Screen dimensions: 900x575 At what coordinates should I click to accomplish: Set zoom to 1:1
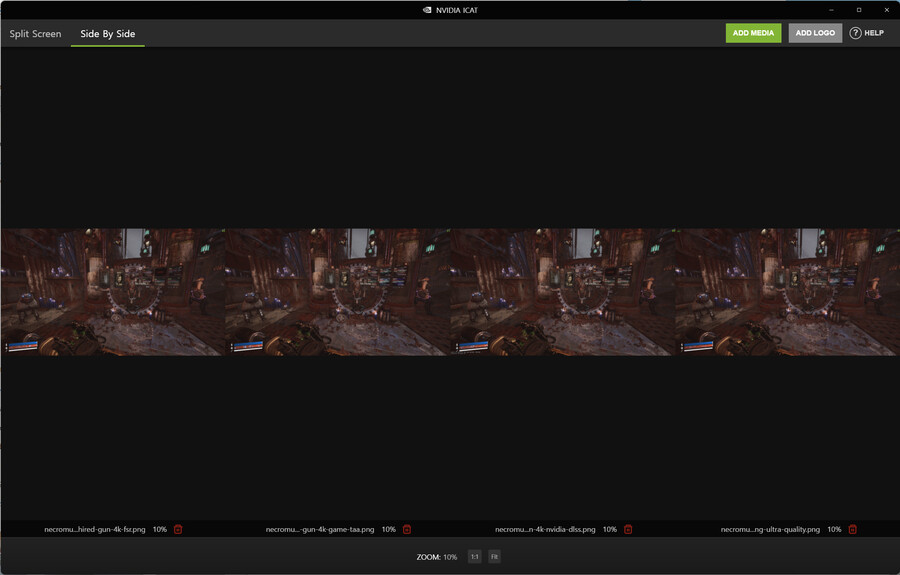(475, 557)
